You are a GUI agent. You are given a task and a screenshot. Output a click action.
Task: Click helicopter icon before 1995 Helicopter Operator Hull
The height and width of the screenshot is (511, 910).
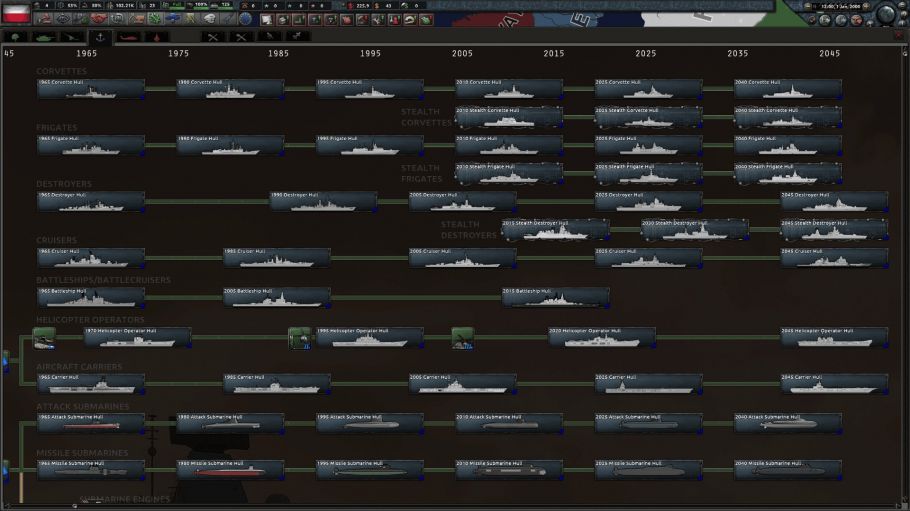click(299, 338)
